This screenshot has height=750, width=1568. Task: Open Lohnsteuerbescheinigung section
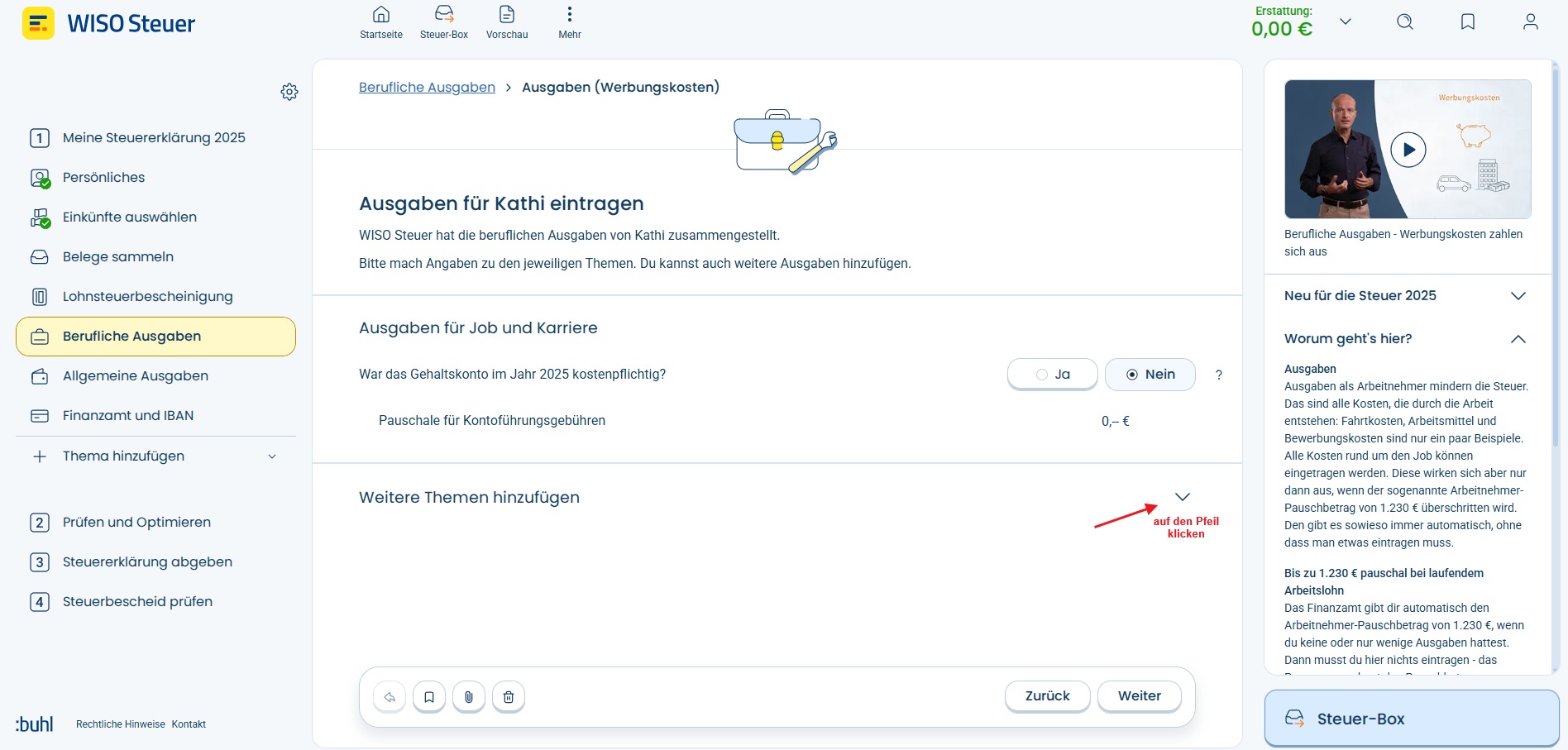pyautogui.click(x=155, y=297)
